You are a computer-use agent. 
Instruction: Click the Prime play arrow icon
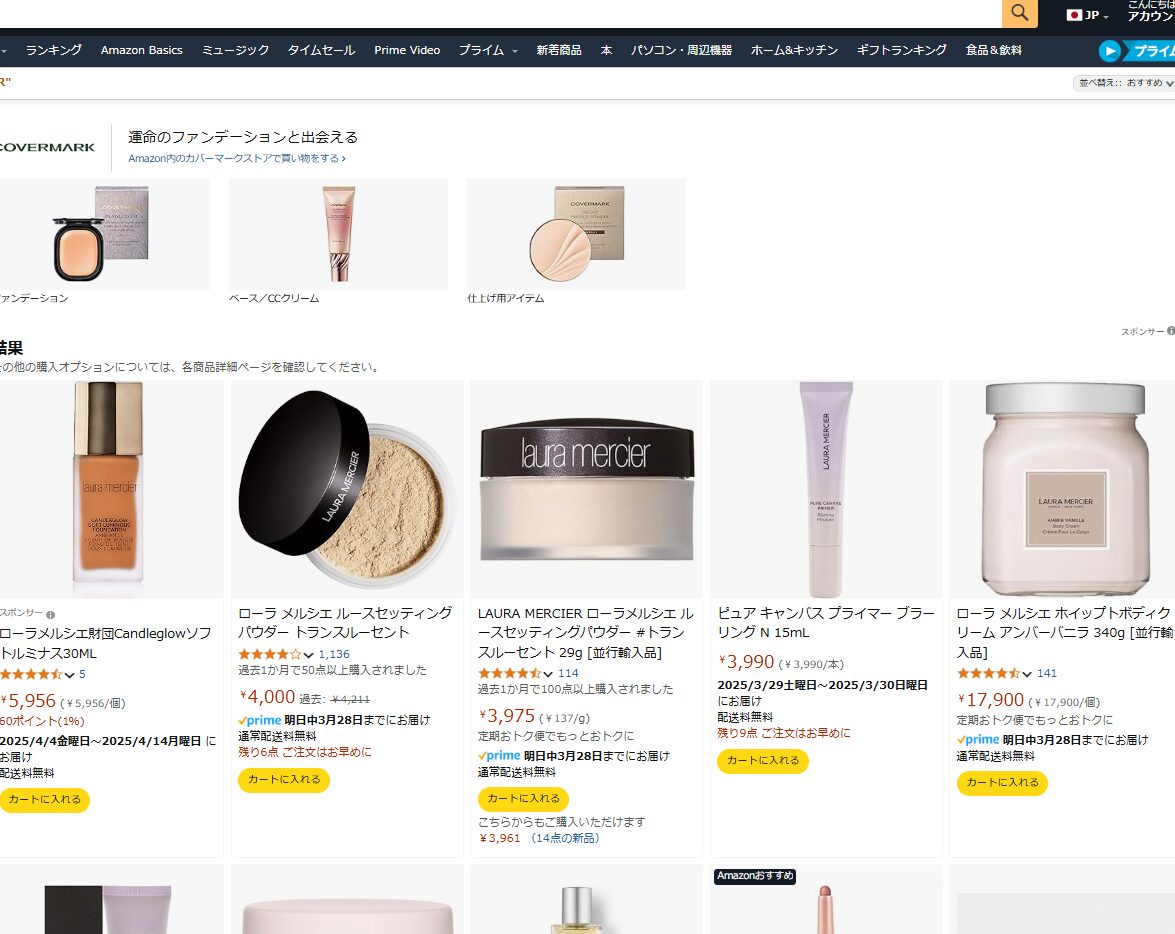coord(1109,50)
